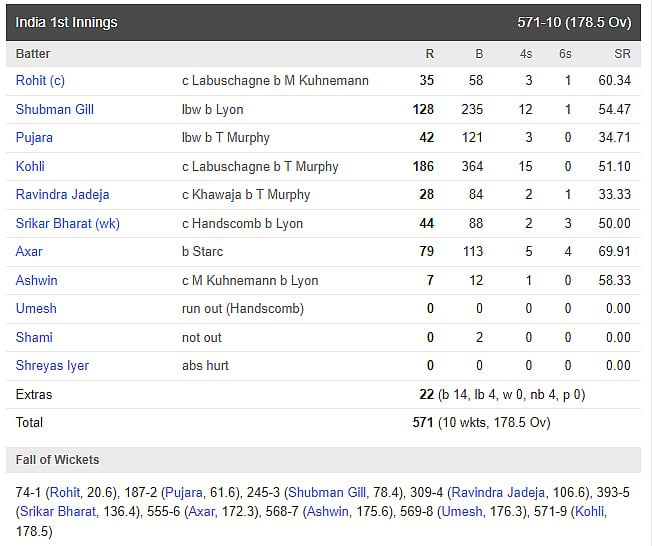Click the SR column header

(x=621, y=53)
